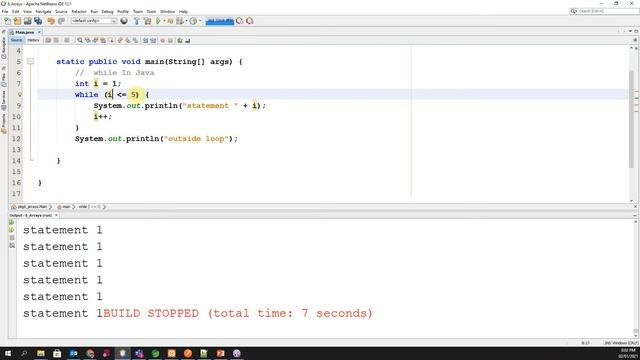Click the Redo toolbar icon
The height and width of the screenshot is (360, 640).
(x=61, y=21)
